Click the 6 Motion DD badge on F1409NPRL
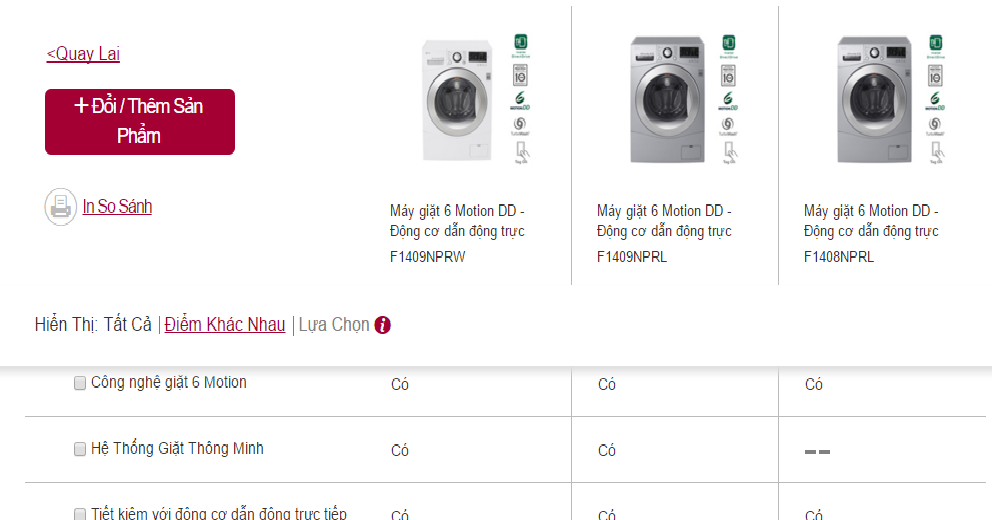992x520 pixels. pos(728,101)
